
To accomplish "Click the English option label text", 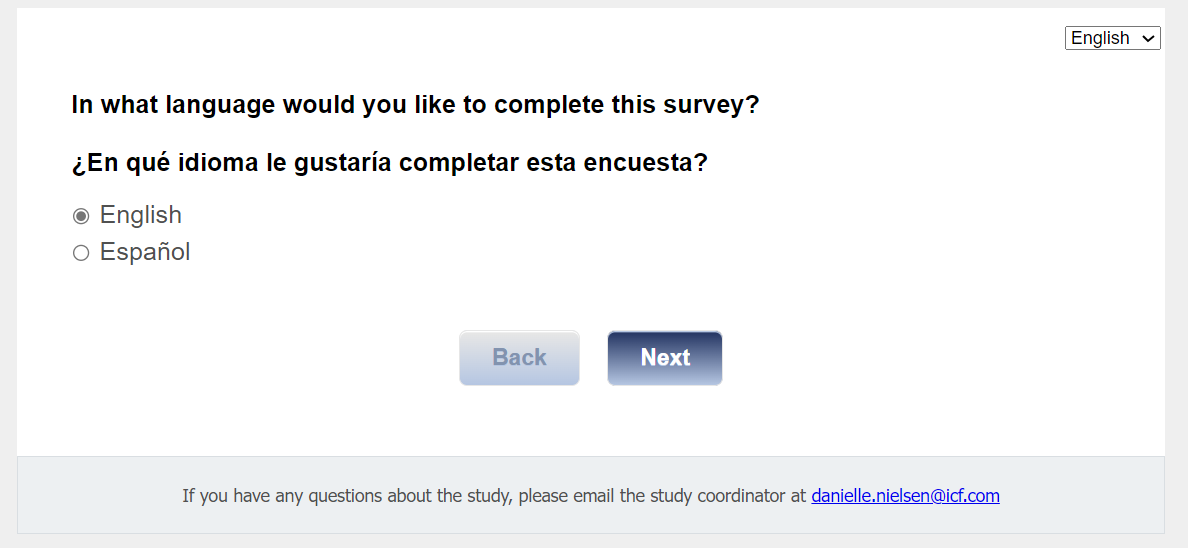I will click(141, 215).
